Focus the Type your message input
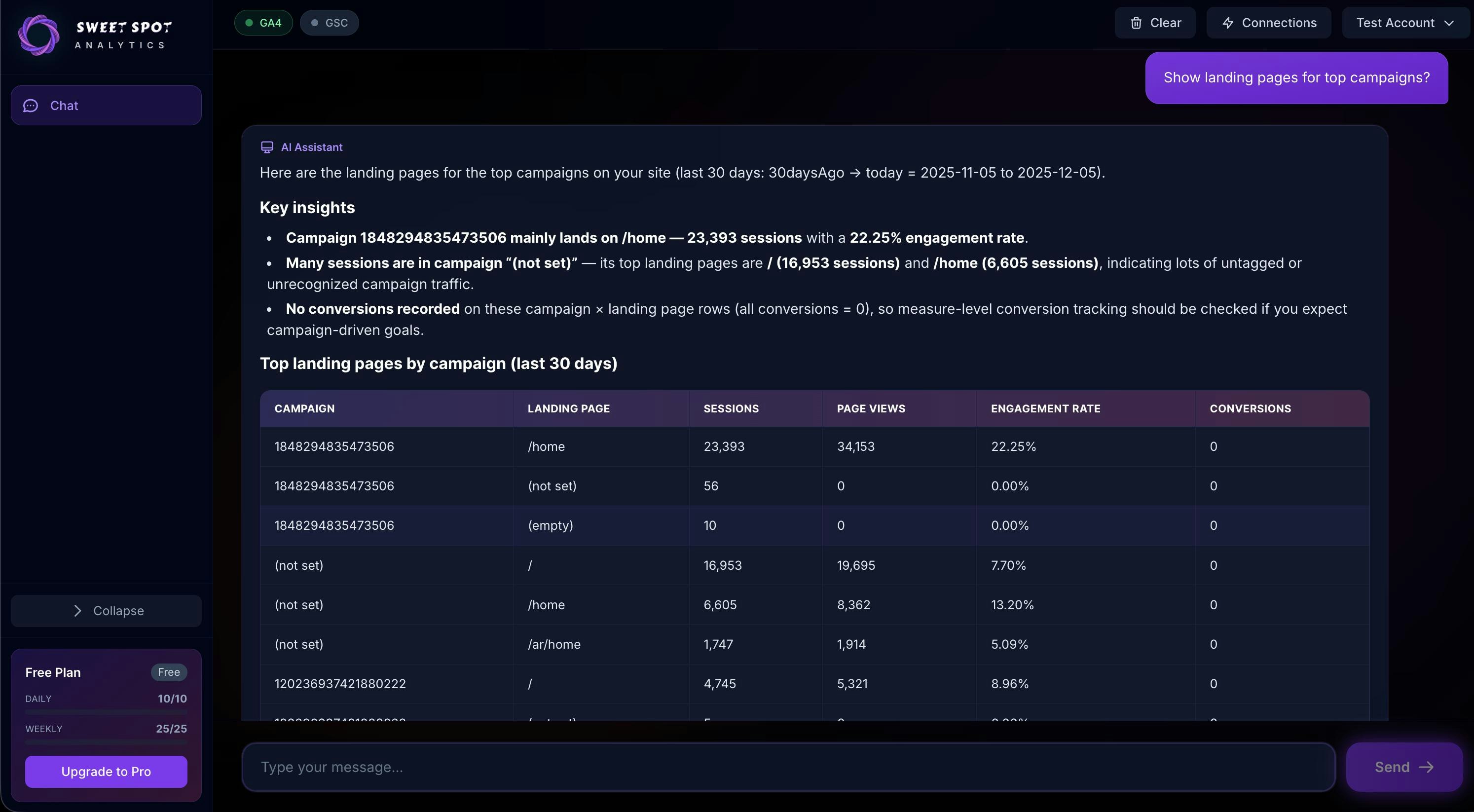Image resolution: width=1474 pixels, height=812 pixels. click(x=788, y=767)
